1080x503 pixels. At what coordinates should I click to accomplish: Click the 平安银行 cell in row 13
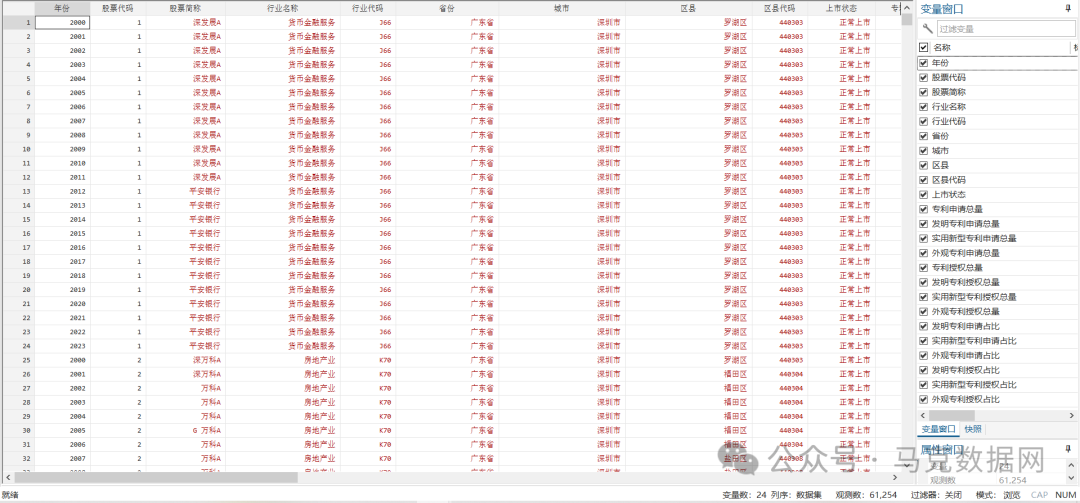click(x=185, y=192)
